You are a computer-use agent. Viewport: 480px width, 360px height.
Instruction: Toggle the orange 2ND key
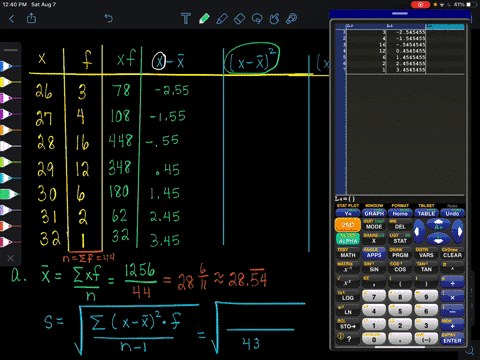coord(348,225)
